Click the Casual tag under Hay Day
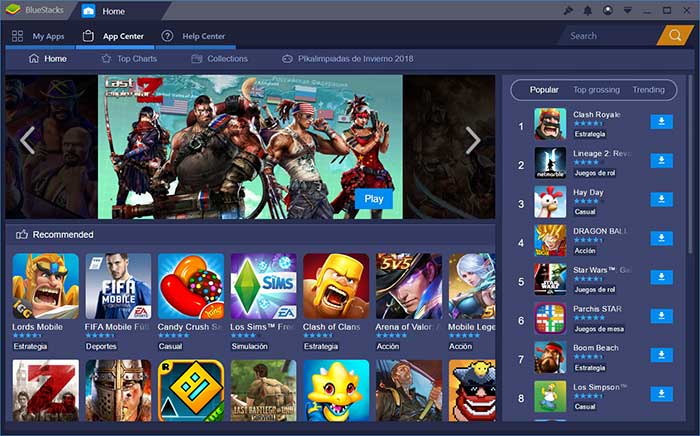Image resolution: width=700 pixels, height=436 pixels. (585, 212)
